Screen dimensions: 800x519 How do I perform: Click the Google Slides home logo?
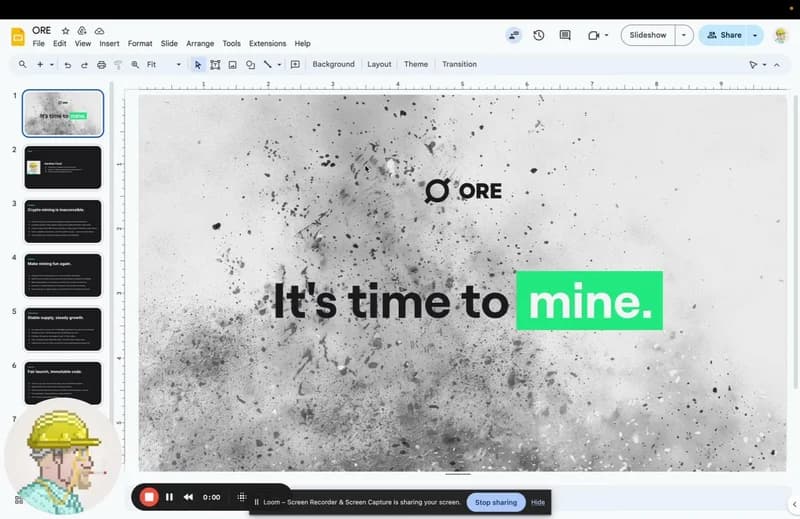click(x=17, y=36)
